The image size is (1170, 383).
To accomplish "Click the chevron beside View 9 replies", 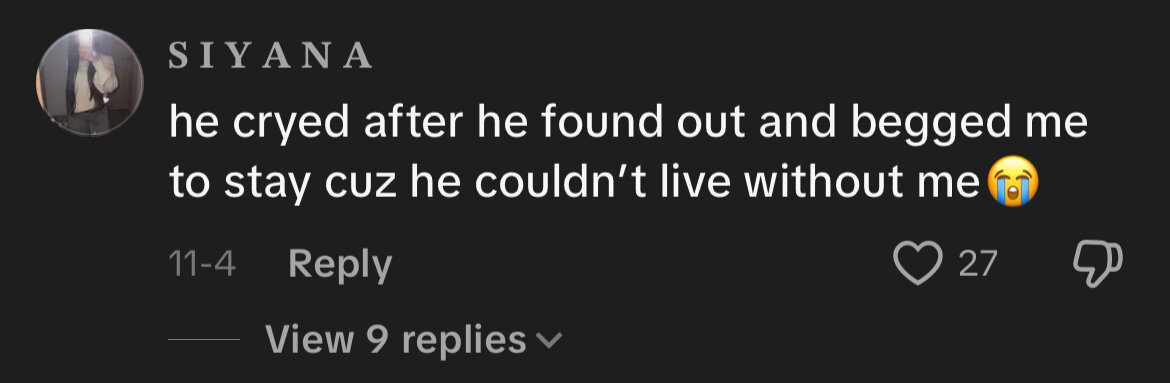I will (548, 341).
